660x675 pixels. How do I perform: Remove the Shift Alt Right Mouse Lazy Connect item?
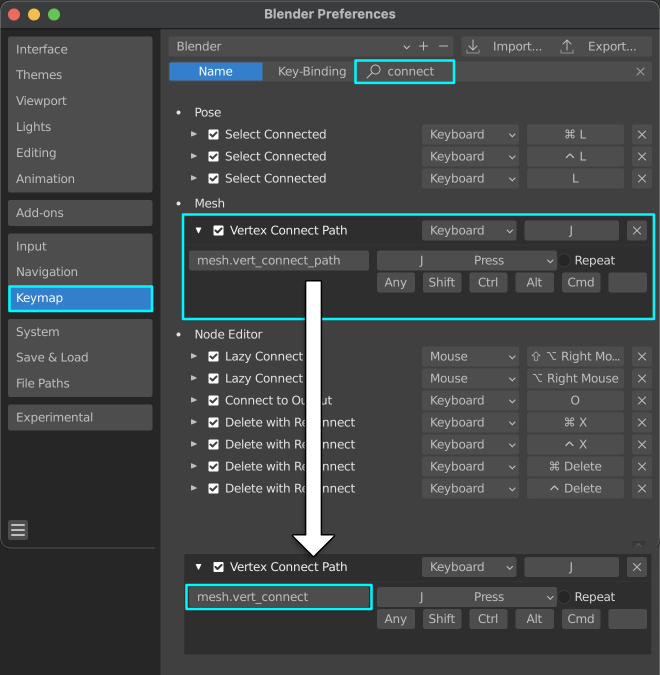coord(641,357)
